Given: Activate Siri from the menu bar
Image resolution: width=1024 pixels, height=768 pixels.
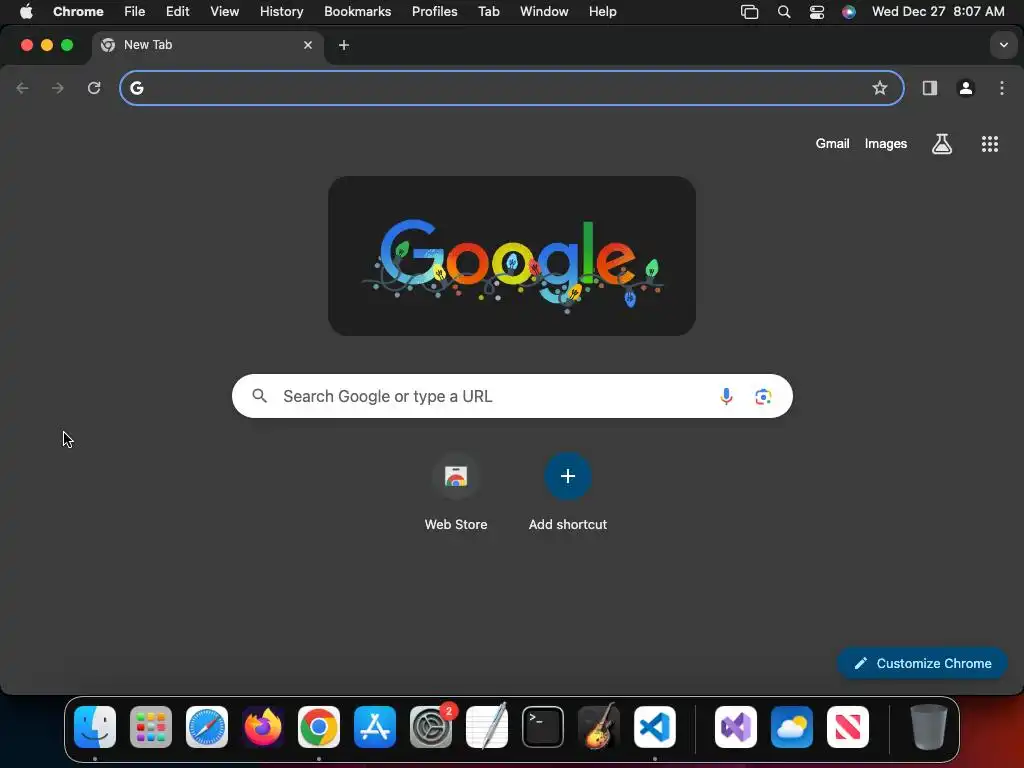Looking at the screenshot, I should coord(848,12).
